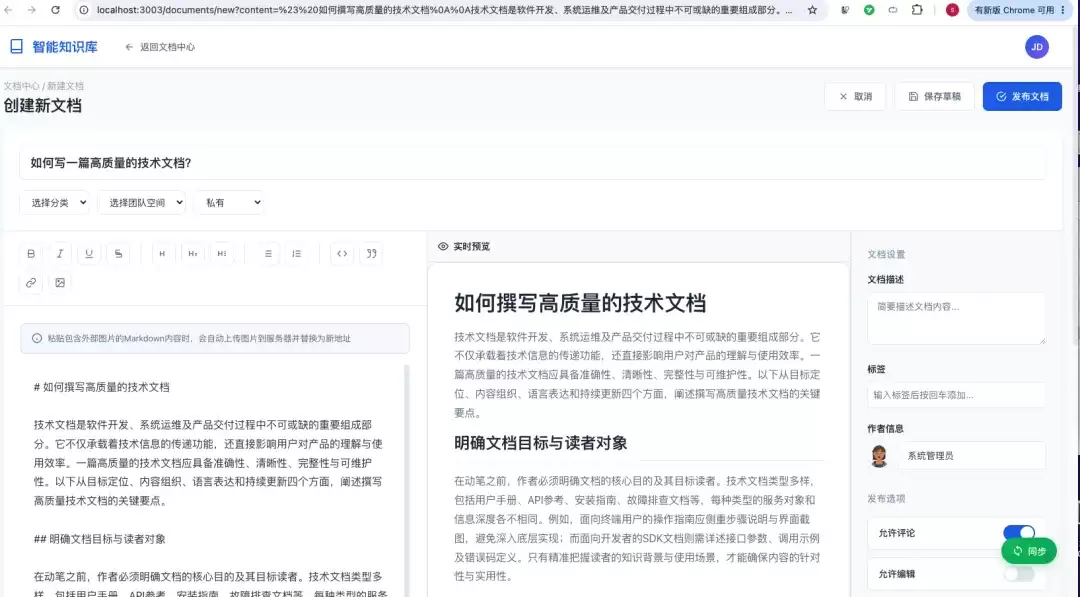Click the 智能知识库 title text
Image resolution: width=1080 pixels, height=597 pixels.
(x=65, y=47)
